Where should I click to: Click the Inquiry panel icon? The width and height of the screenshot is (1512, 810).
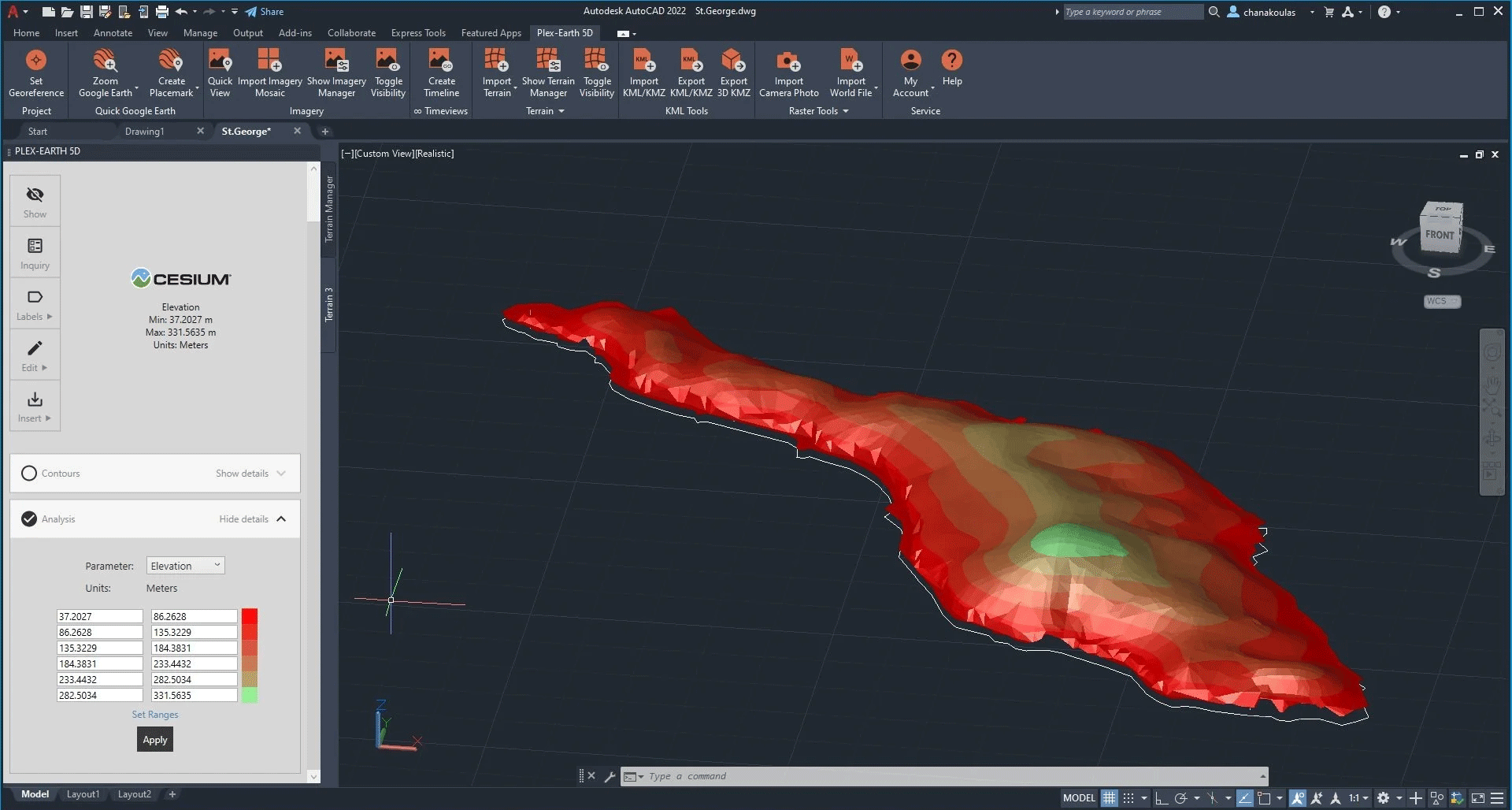[x=35, y=253]
